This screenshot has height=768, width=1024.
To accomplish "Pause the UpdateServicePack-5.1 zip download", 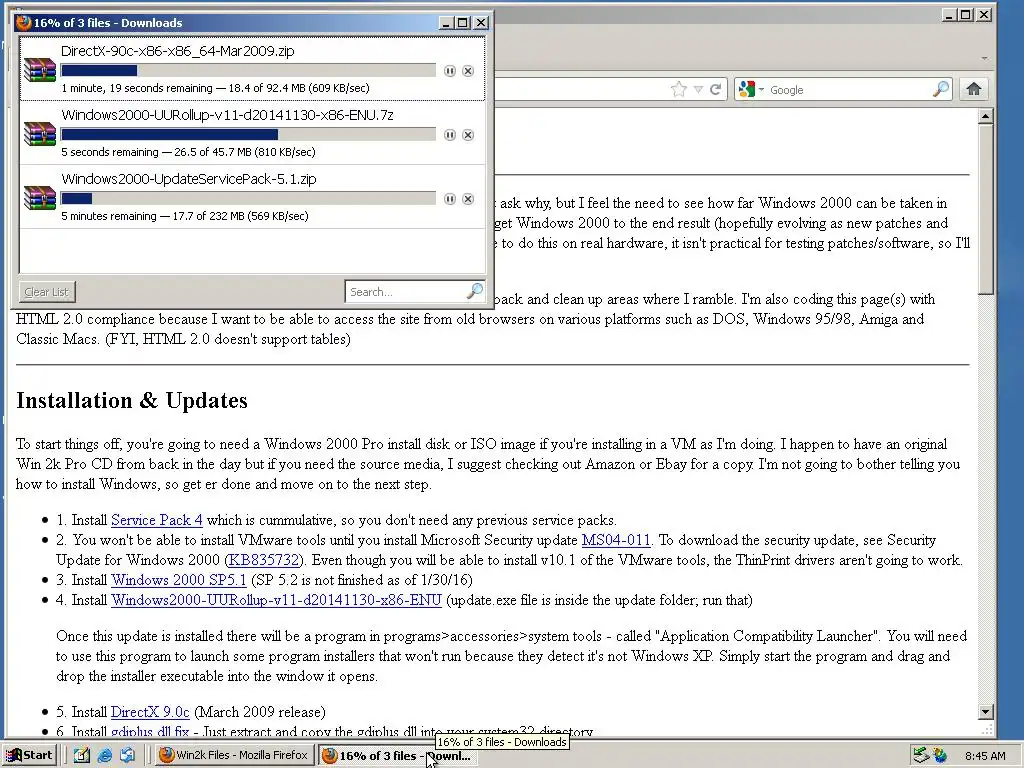I will coord(449,199).
